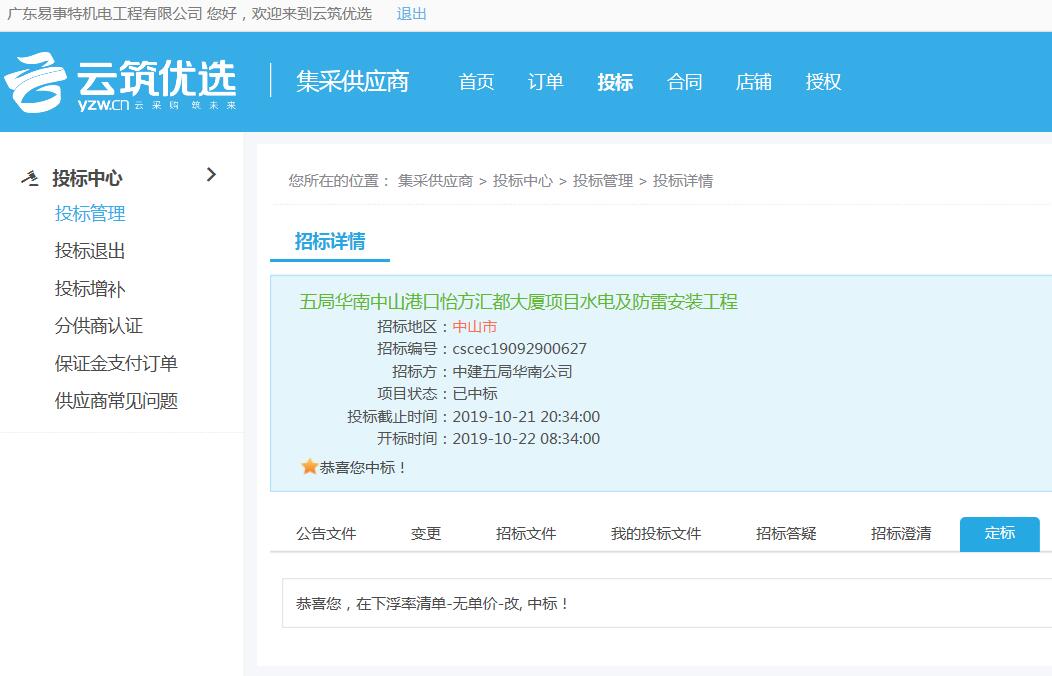The height and width of the screenshot is (676, 1052).
Task: Open the 授权 menu item
Action: (823, 82)
